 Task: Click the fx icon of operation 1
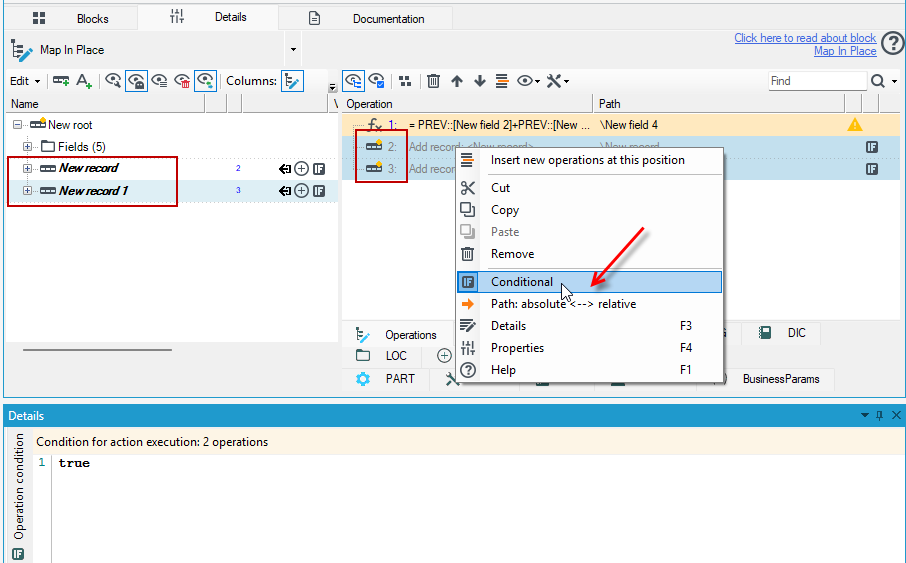coord(374,124)
